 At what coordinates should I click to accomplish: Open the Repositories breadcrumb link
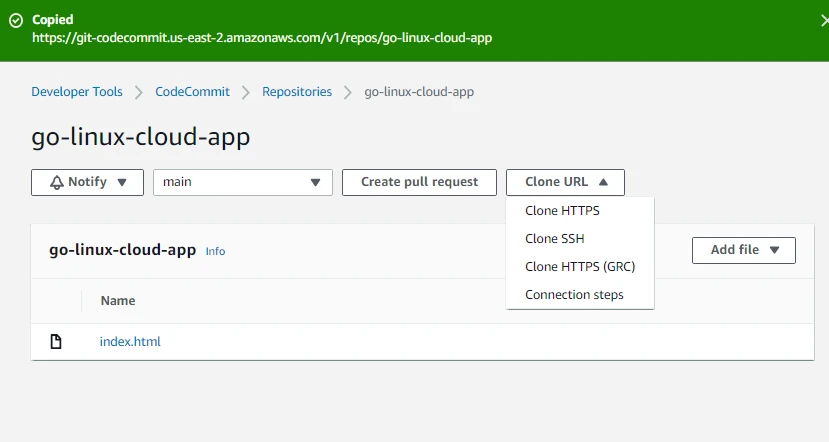(297, 92)
